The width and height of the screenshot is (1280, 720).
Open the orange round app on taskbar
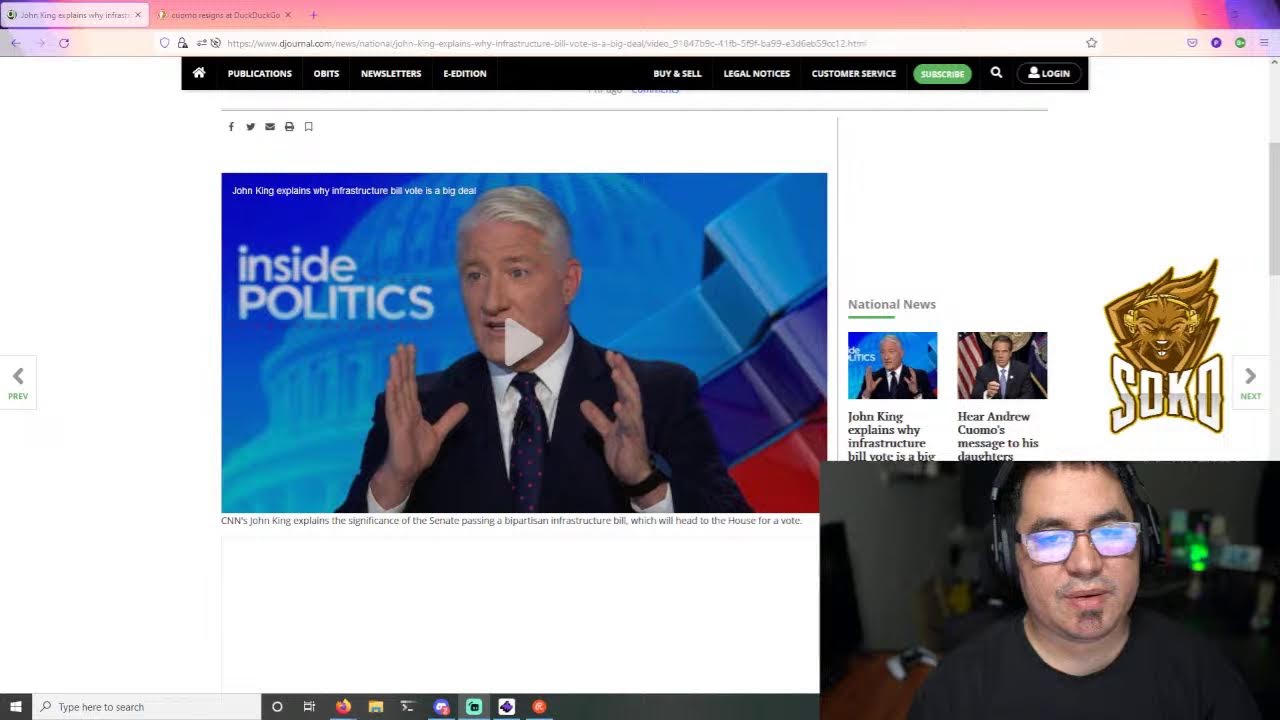pos(539,707)
